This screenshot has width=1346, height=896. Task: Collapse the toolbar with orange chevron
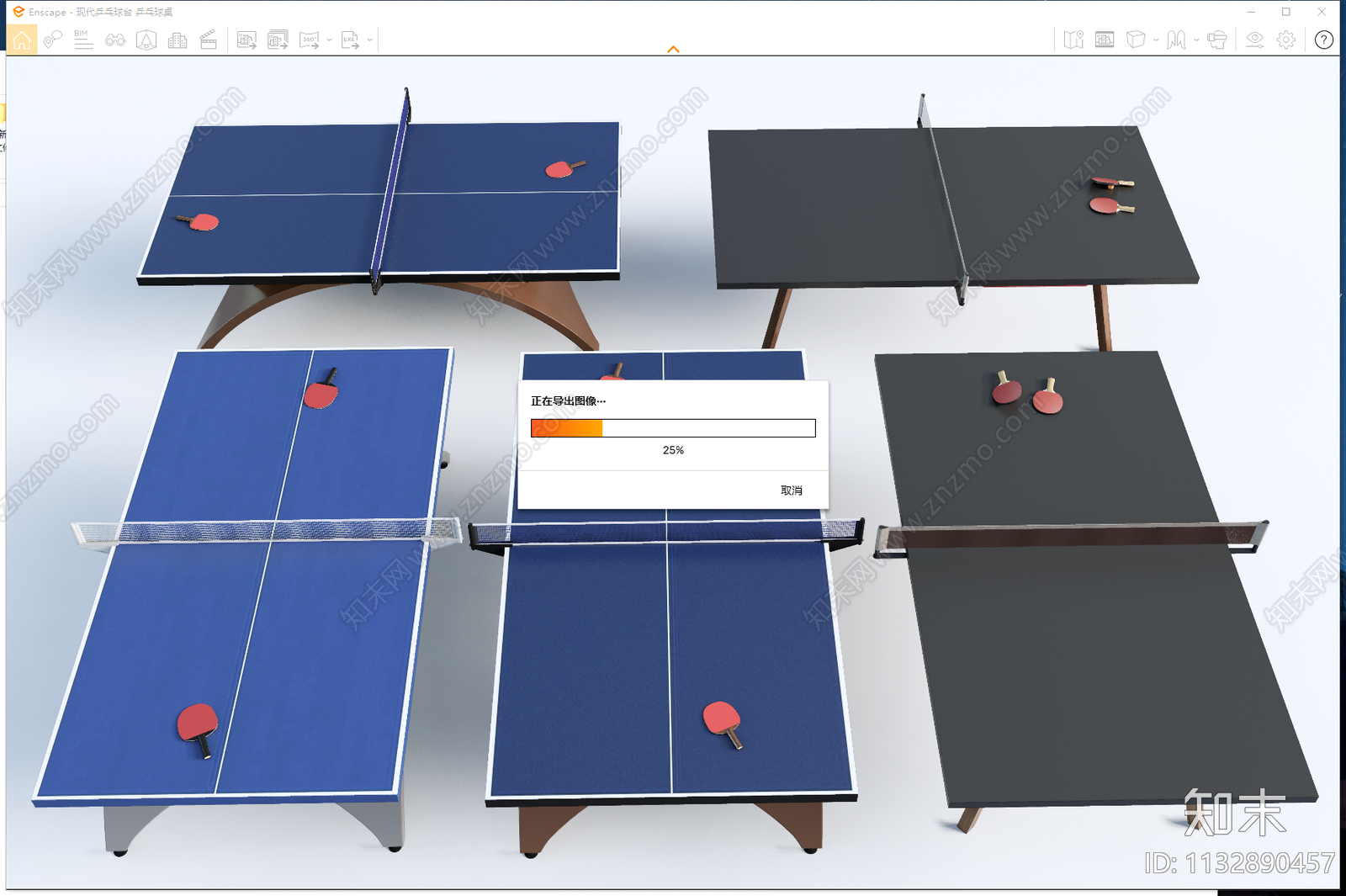673,50
